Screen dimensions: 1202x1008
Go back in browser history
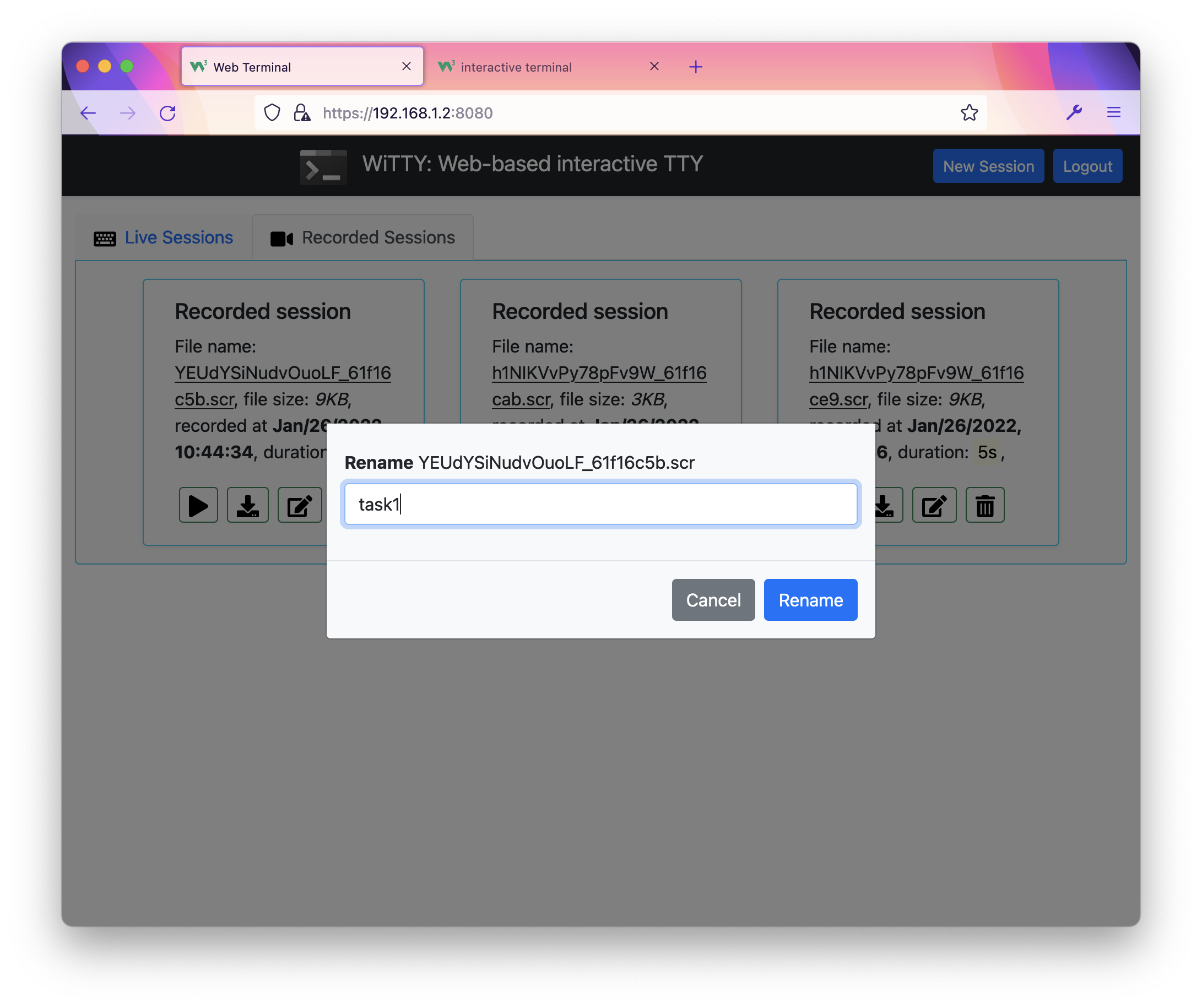point(88,113)
